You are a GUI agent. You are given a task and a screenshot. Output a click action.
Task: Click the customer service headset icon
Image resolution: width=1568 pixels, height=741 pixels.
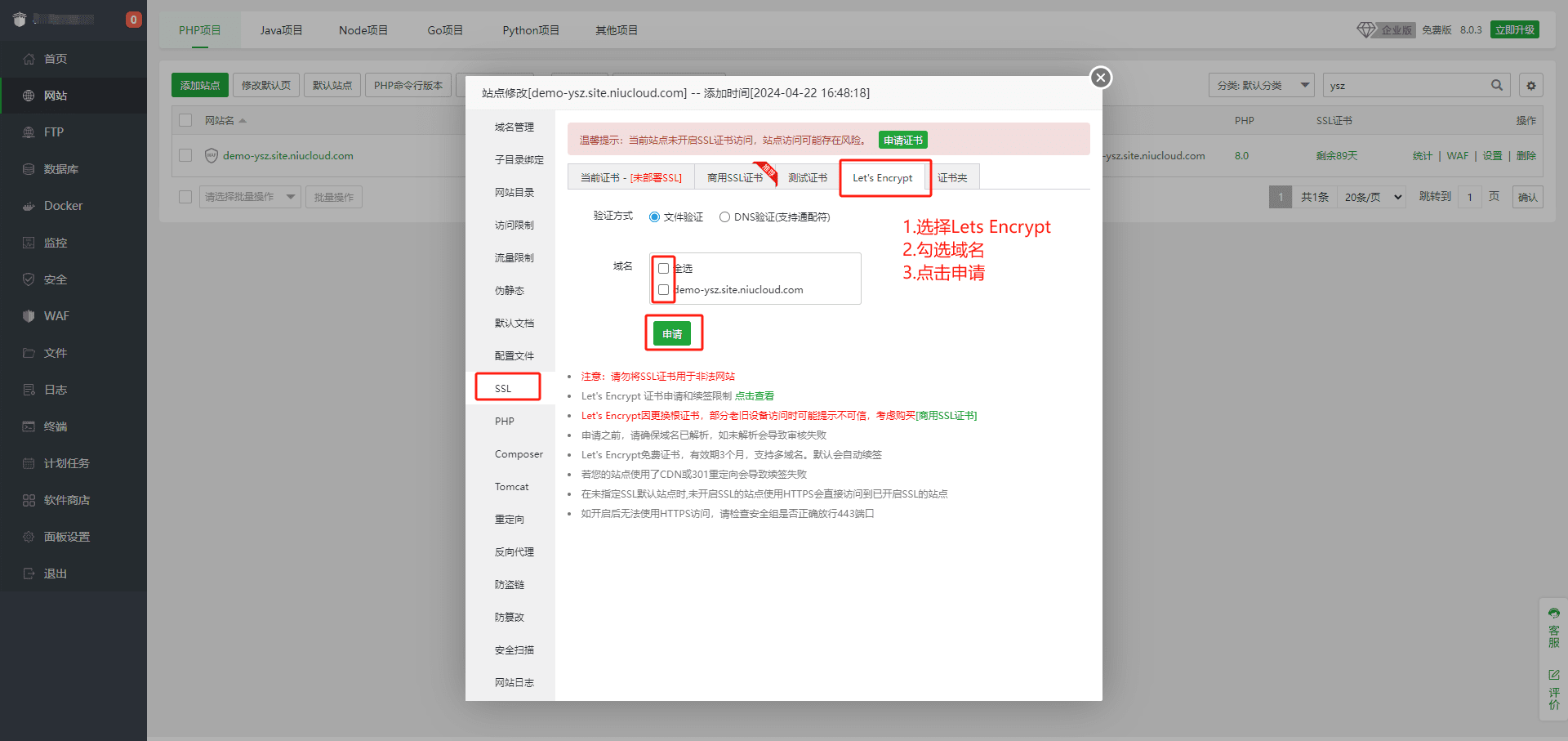tap(1553, 614)
